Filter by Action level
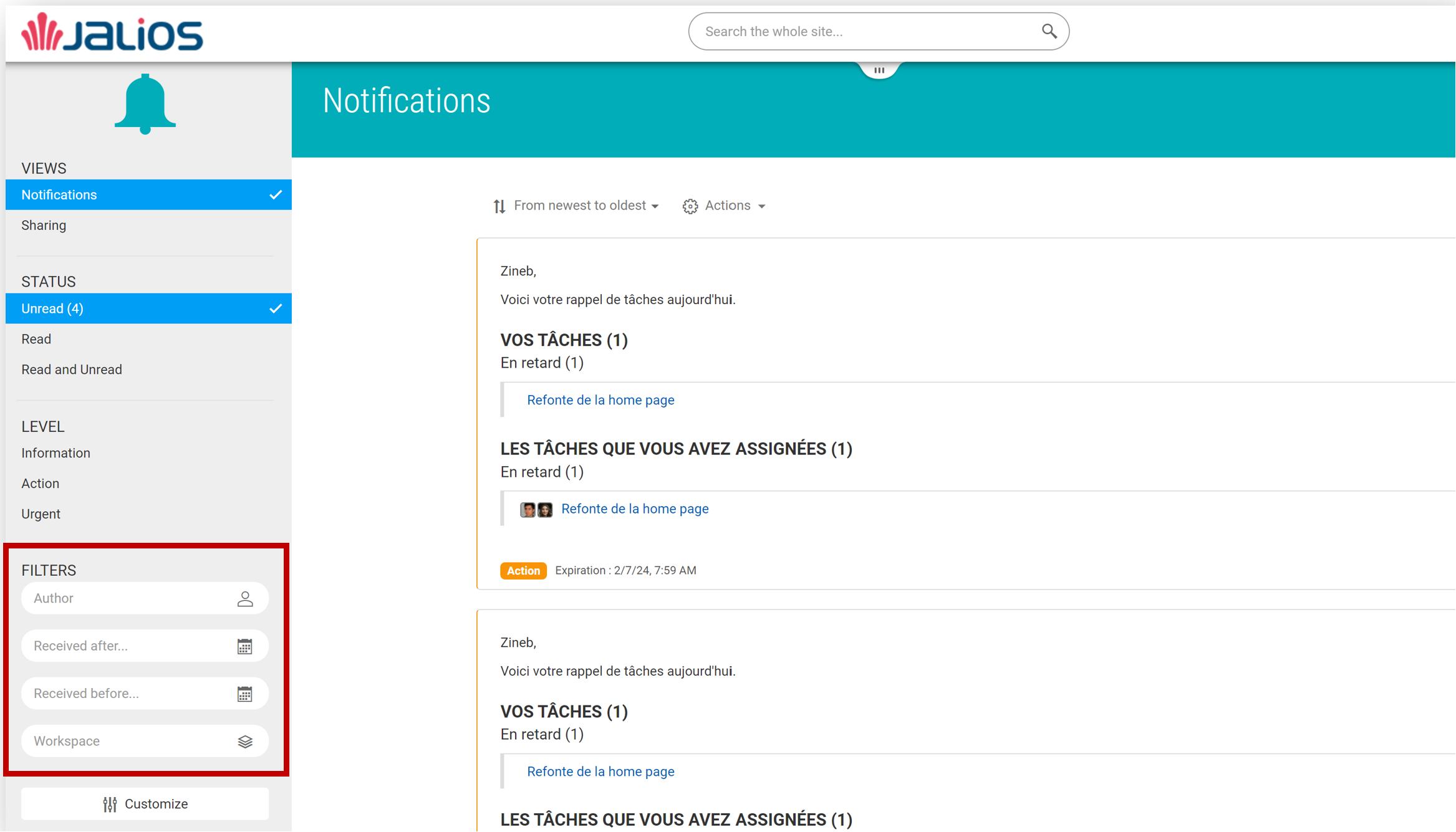The width and height of the screenshot is (1456, 832). [x=148, y=484]
